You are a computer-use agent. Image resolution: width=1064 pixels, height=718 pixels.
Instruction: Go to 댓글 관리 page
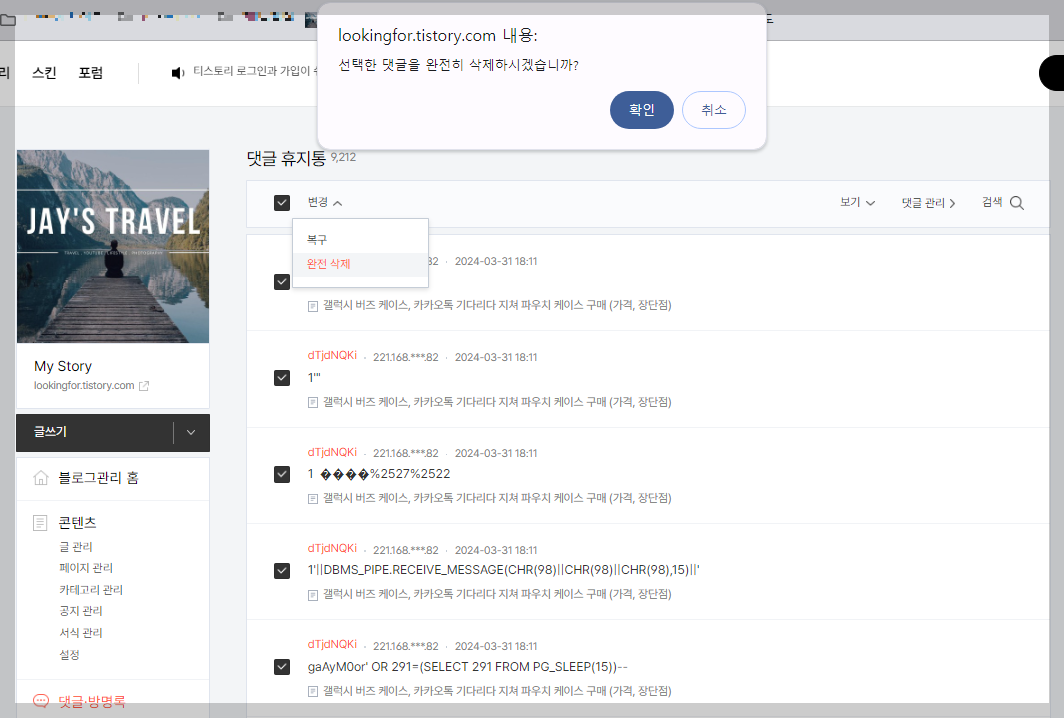point(928,203)
